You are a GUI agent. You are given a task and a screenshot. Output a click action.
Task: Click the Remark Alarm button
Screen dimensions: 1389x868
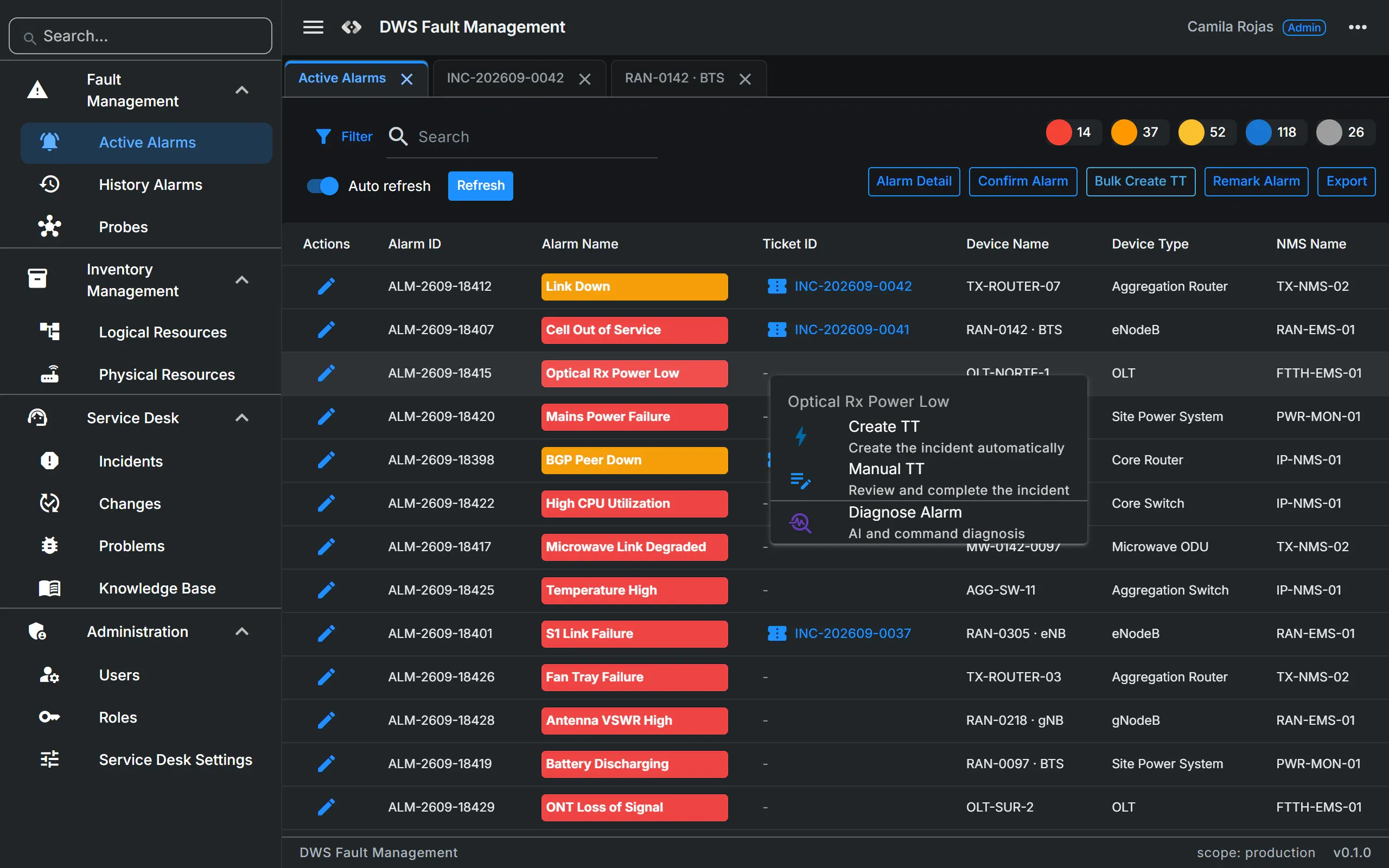tap(1256, 181)
